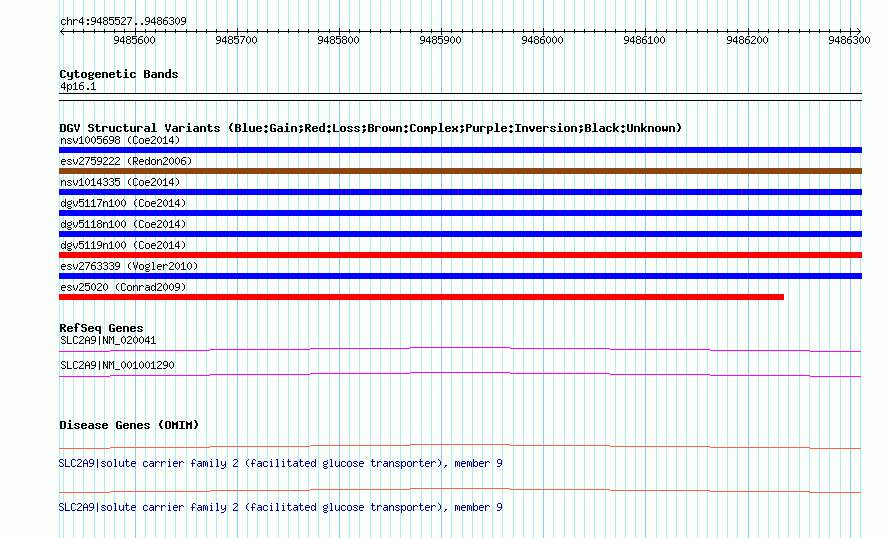This screenshot has height=538, width=890.
Task: Click the blue esv2763339 variant bar
Action: (460, 276)
